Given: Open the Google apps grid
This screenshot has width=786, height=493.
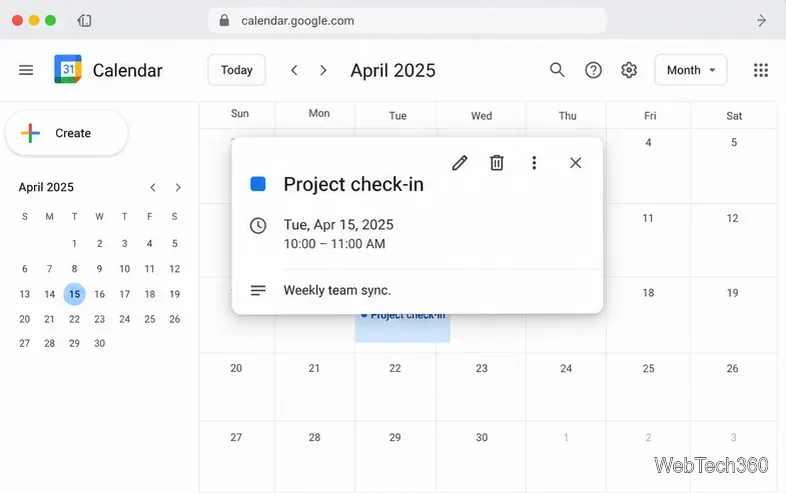Looking at the screenshot, I should (x=761, y=70).
